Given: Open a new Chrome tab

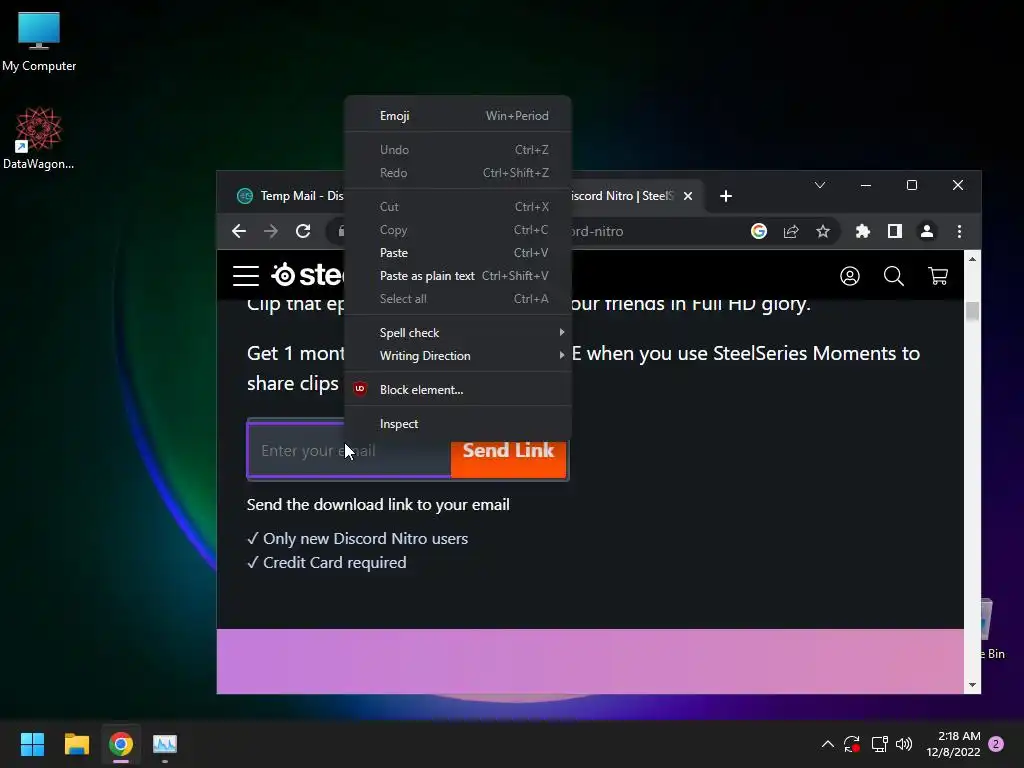Looking at the screenshot, I should tap(726, 196).
